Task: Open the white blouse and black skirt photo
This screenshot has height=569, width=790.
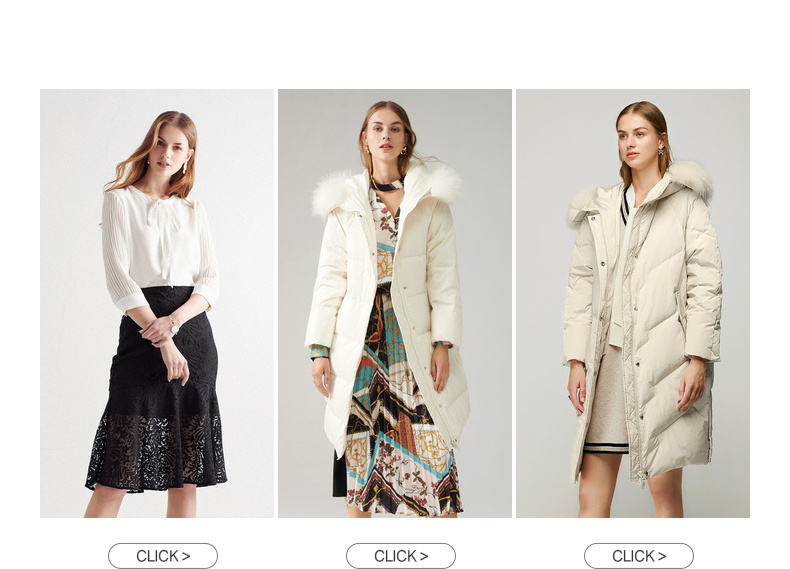Action: [x=157, y=303]
